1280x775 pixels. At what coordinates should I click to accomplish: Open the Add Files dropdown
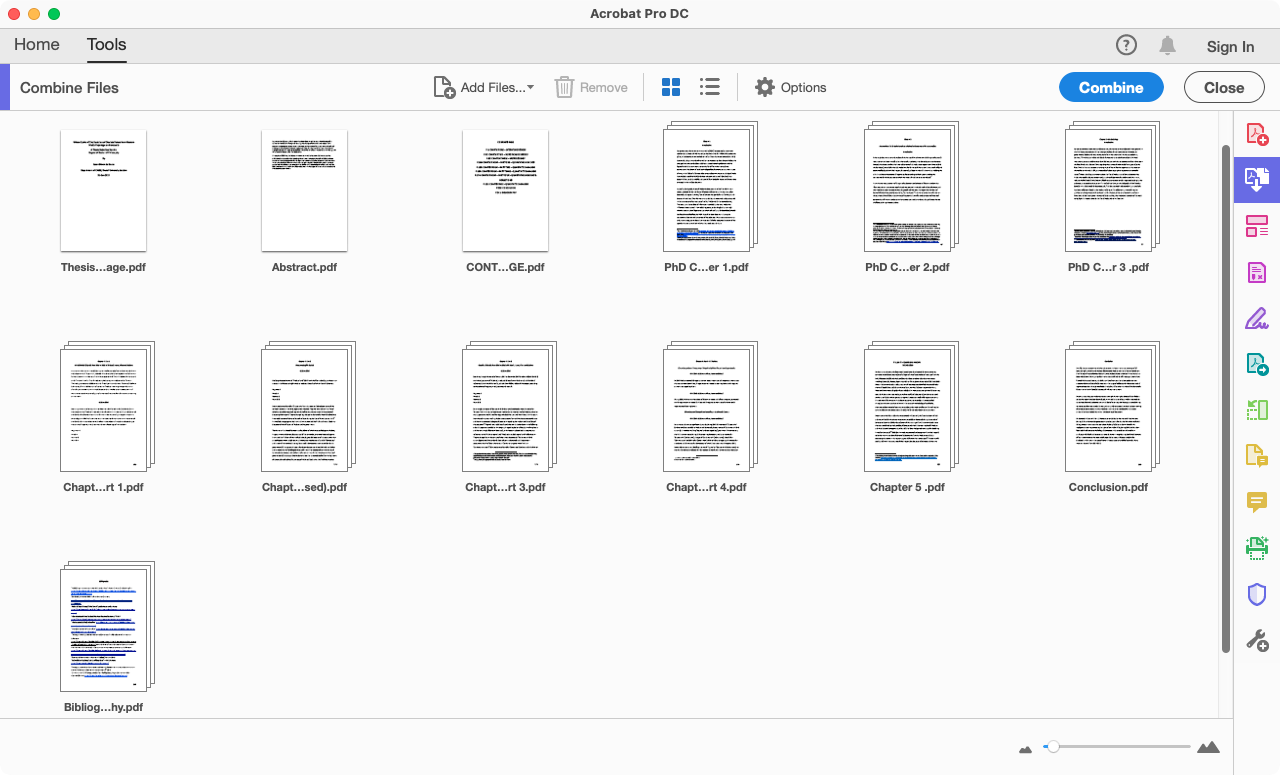[483, 87]
